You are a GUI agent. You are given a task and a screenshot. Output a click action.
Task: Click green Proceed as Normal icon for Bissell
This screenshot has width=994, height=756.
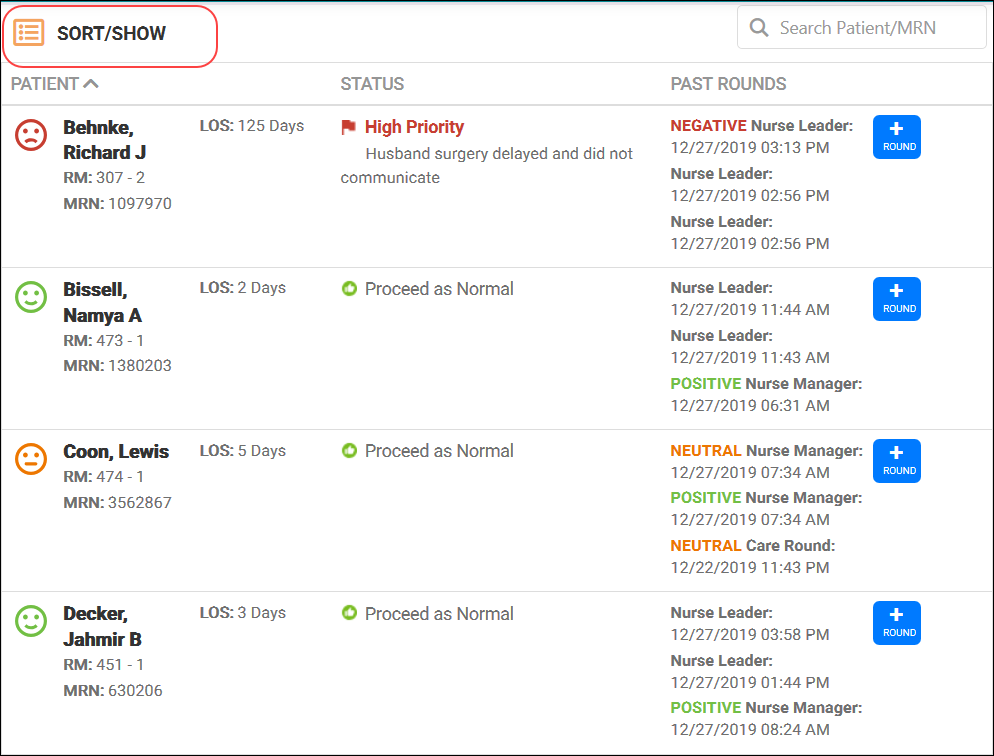click(x=349, y=289)
